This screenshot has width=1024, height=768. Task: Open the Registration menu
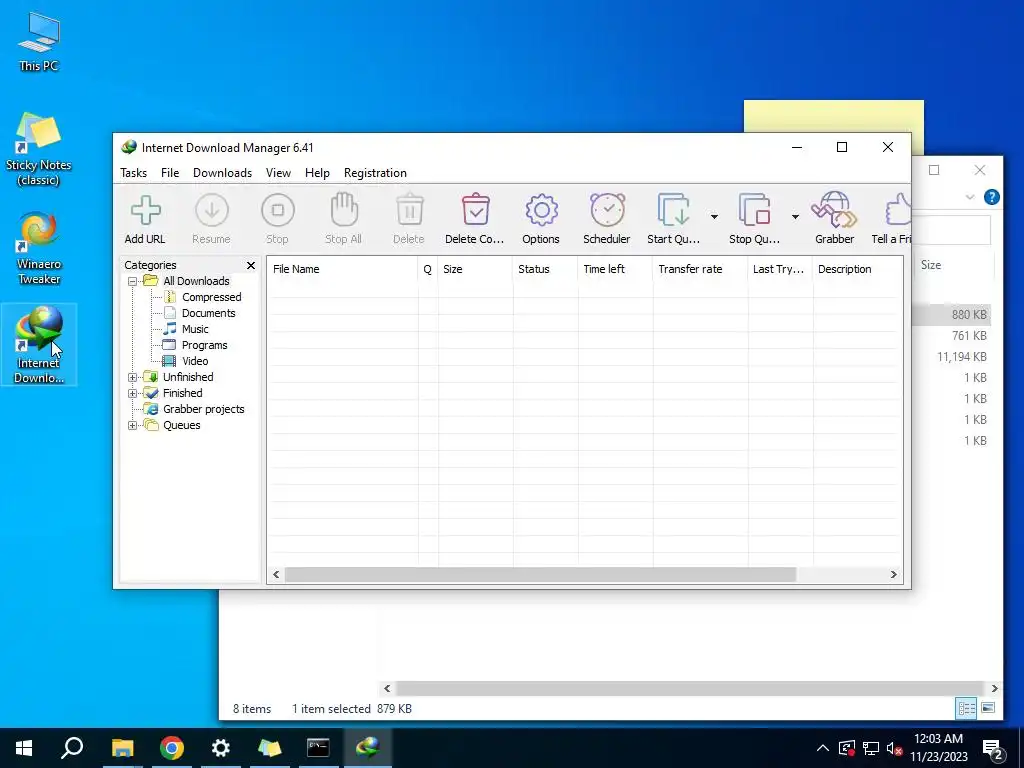point(376,173)
